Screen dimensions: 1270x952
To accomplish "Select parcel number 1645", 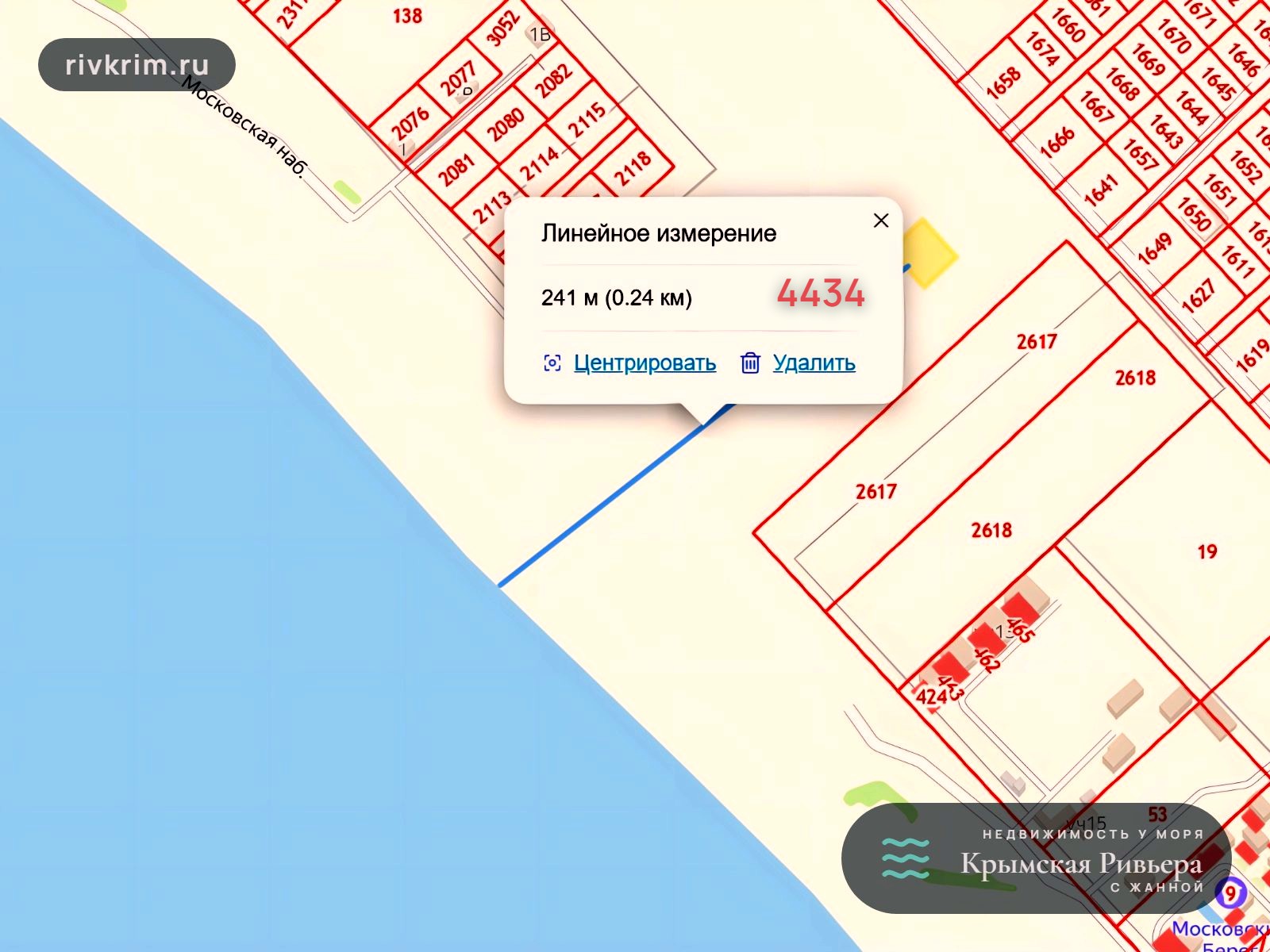I will 1218,83.
